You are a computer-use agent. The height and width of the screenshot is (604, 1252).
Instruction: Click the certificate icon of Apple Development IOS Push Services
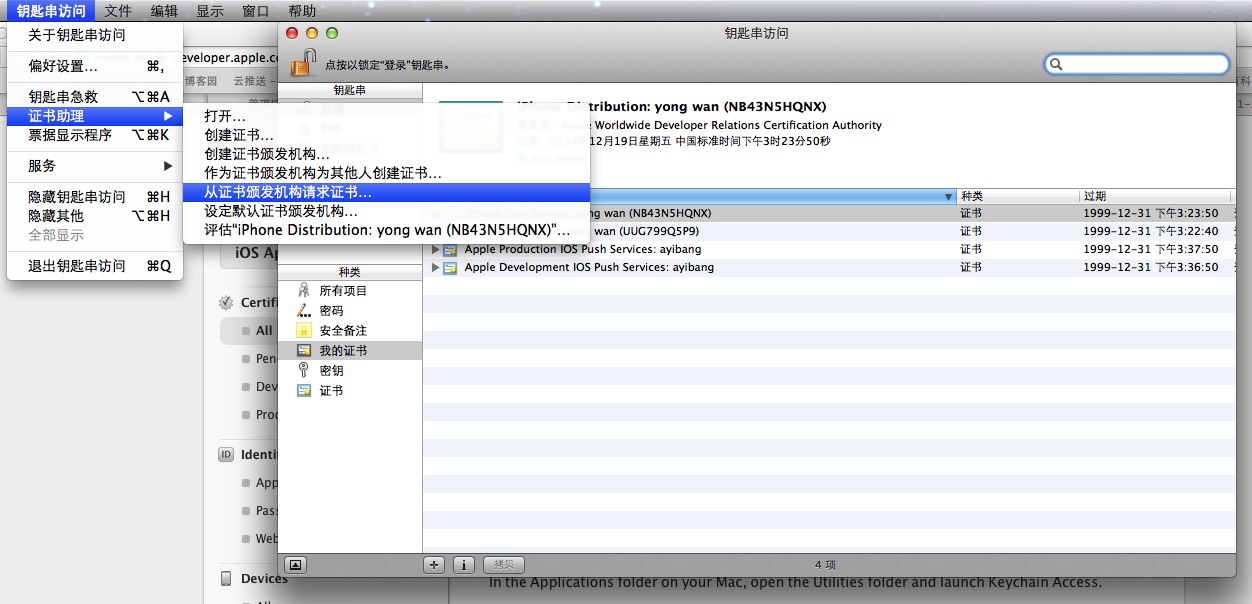point(450,267)
